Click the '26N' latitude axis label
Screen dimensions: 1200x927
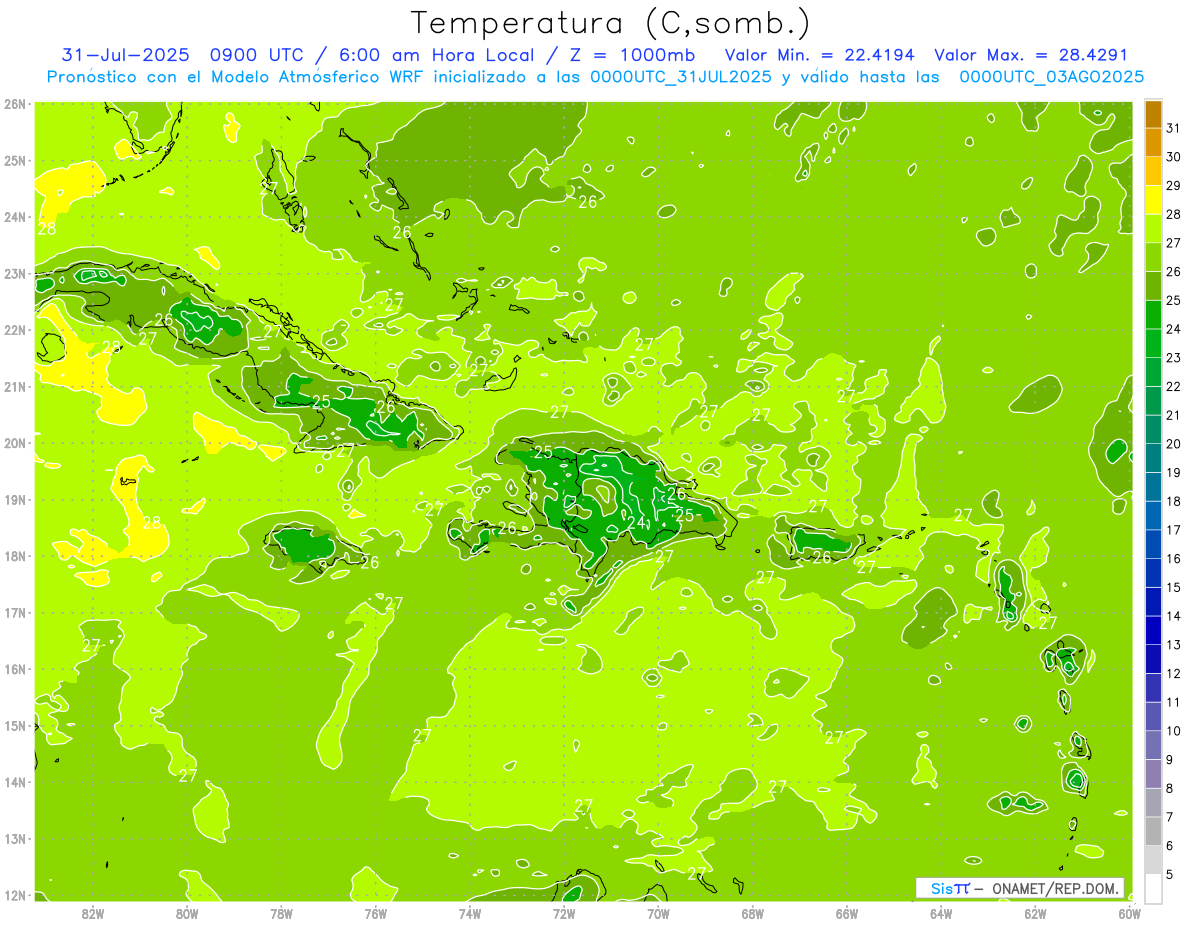pyautogui.click(x=14, y=103)
